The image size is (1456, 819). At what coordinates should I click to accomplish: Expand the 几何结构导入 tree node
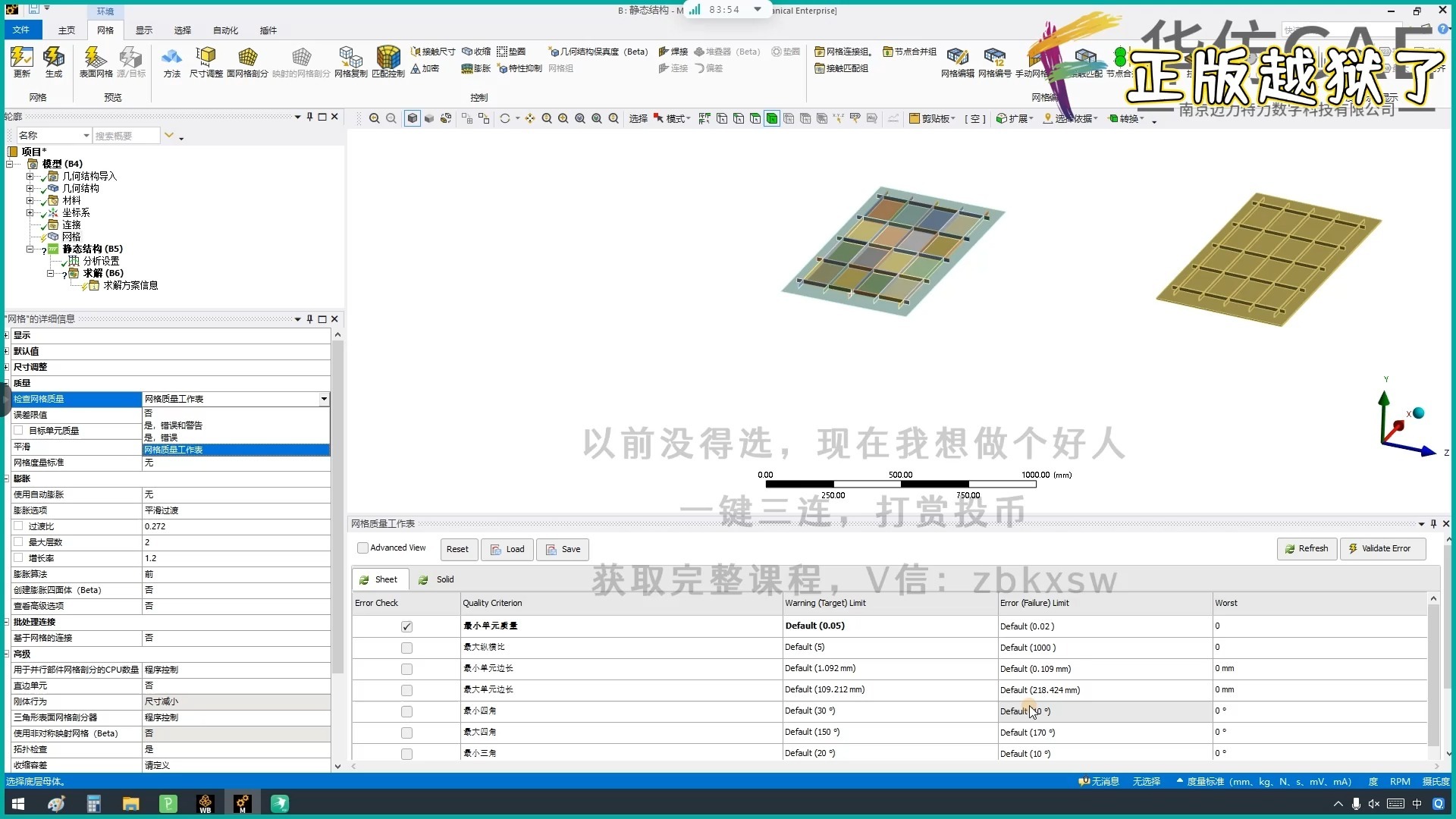pyautogui.click(x=30, y=176)
